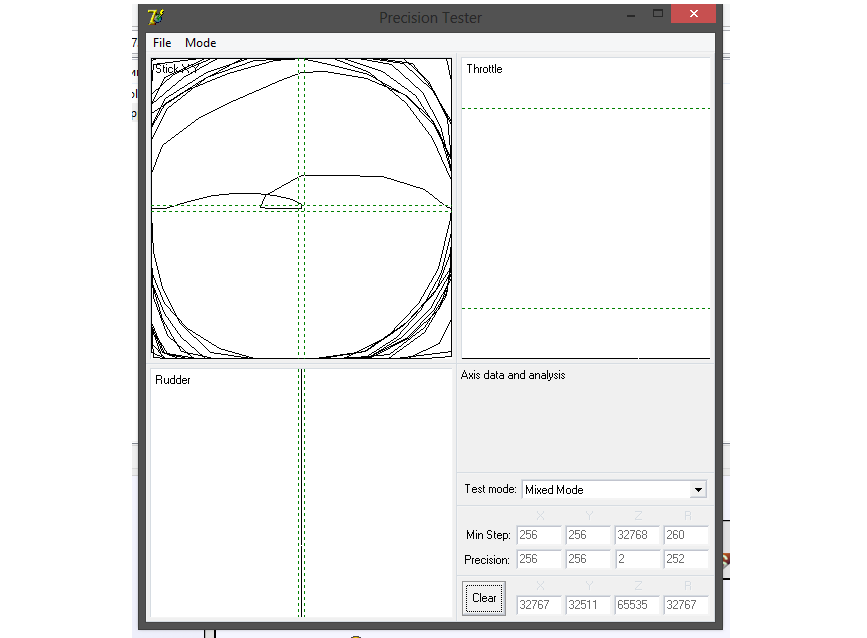The width and height of the screenshot is (867, 638).
Task: Click the Min Step Y field
Action: click(588, 536)
